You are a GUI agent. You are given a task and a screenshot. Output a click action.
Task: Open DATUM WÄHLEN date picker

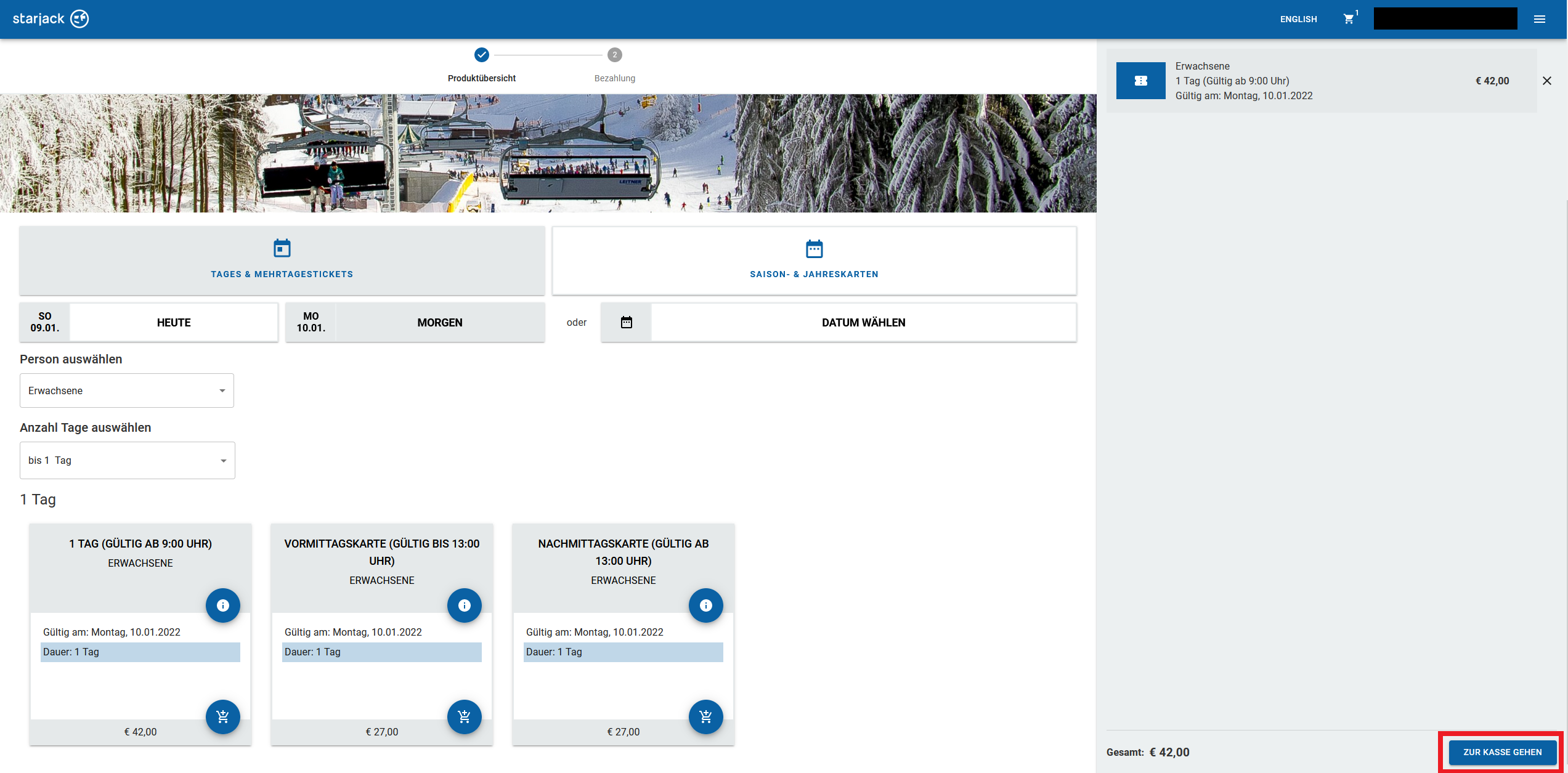863,322
